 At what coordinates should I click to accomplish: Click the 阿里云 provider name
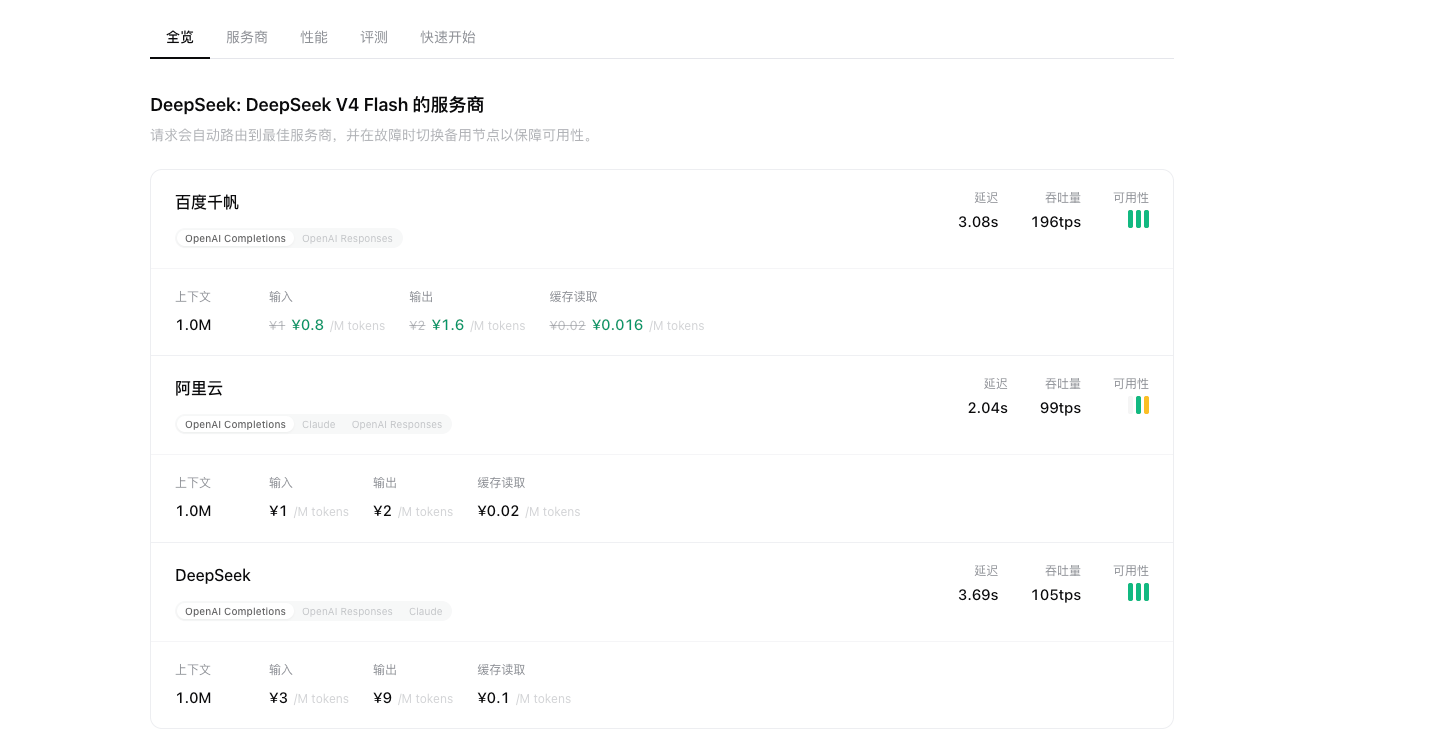click(x=199, y=388)
